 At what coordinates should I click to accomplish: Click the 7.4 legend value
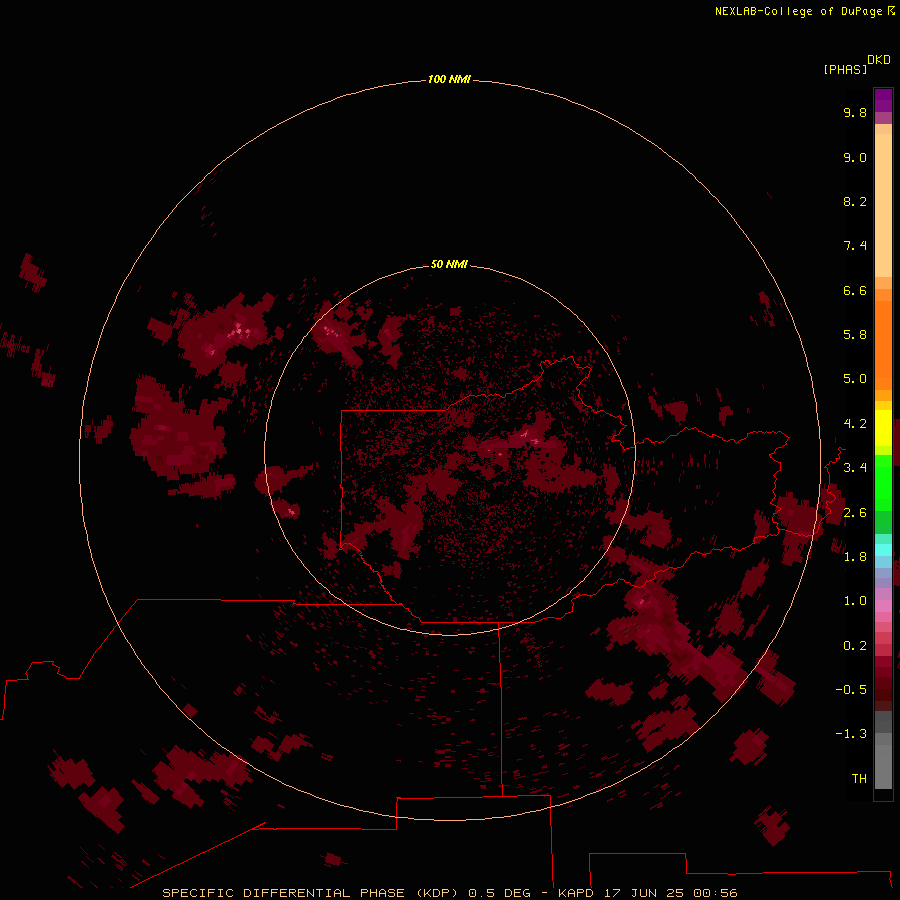click(855, 246)
